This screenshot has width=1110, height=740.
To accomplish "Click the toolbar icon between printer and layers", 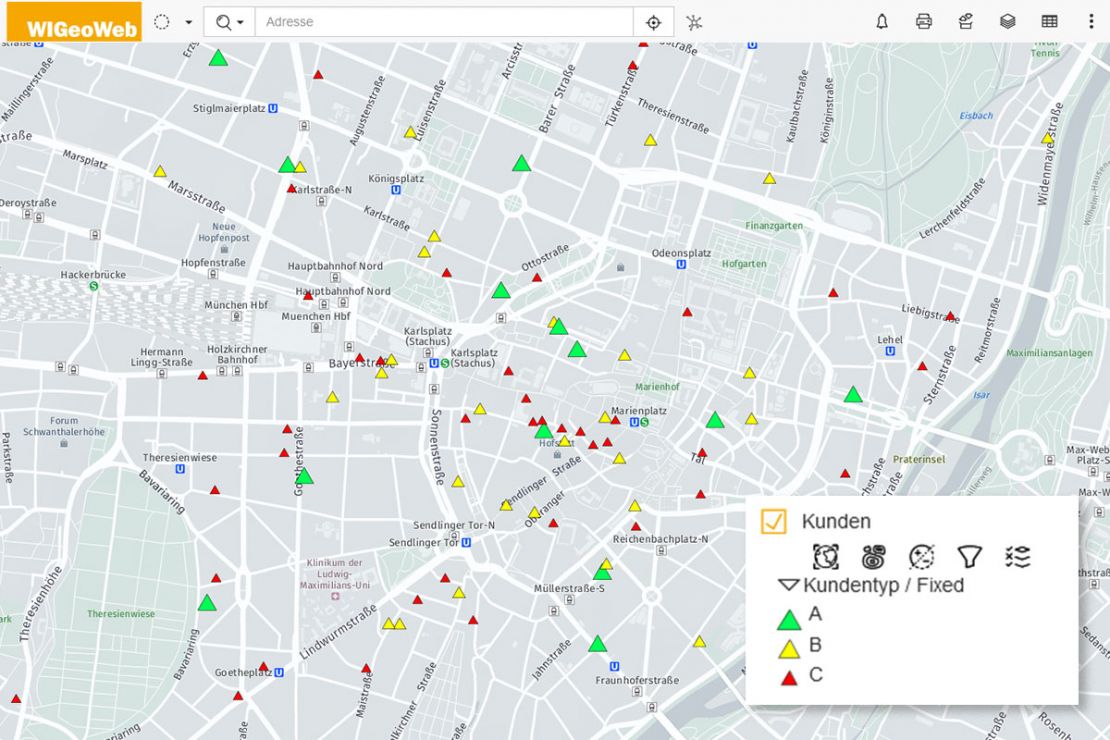I will [966, 22].
